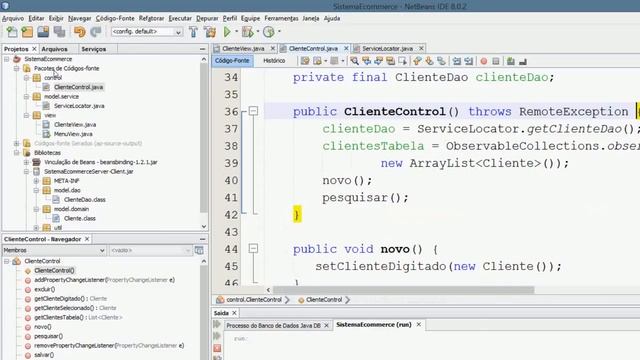Collapse the SistemaEcommerce project node

coord(7,59)
